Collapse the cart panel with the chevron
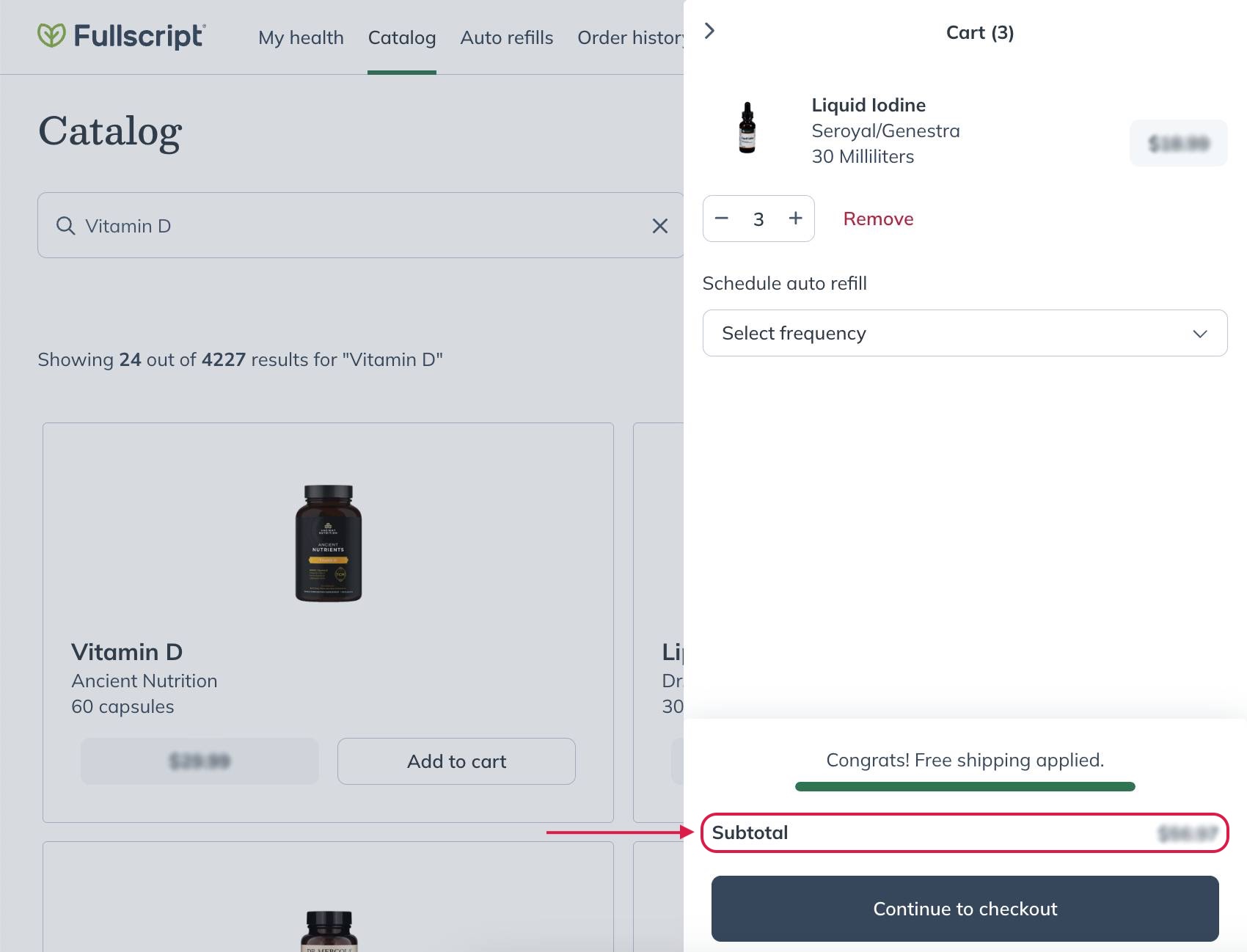This screenshot has height=952, width=1247. (709, 31)
